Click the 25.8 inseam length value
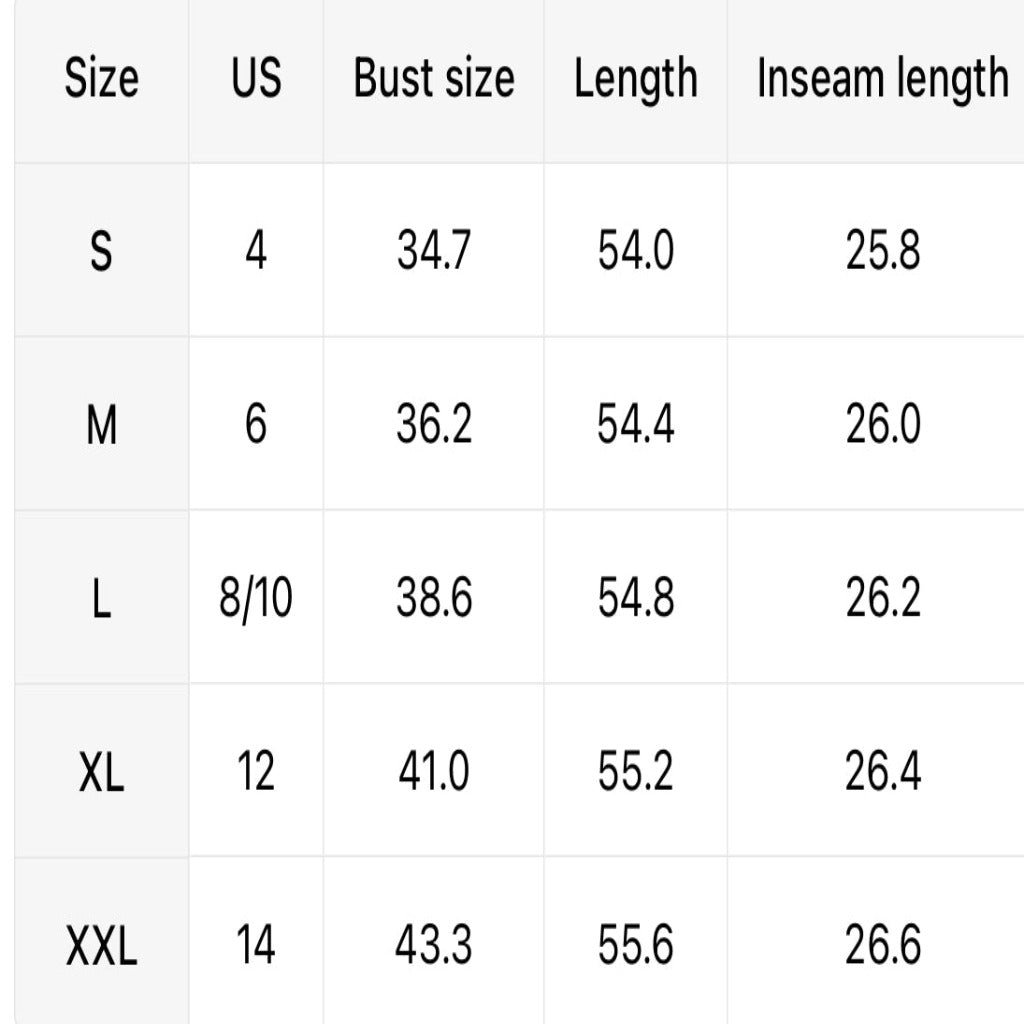Viewport: 1024px width, 1024px height. tap(882, 251)
